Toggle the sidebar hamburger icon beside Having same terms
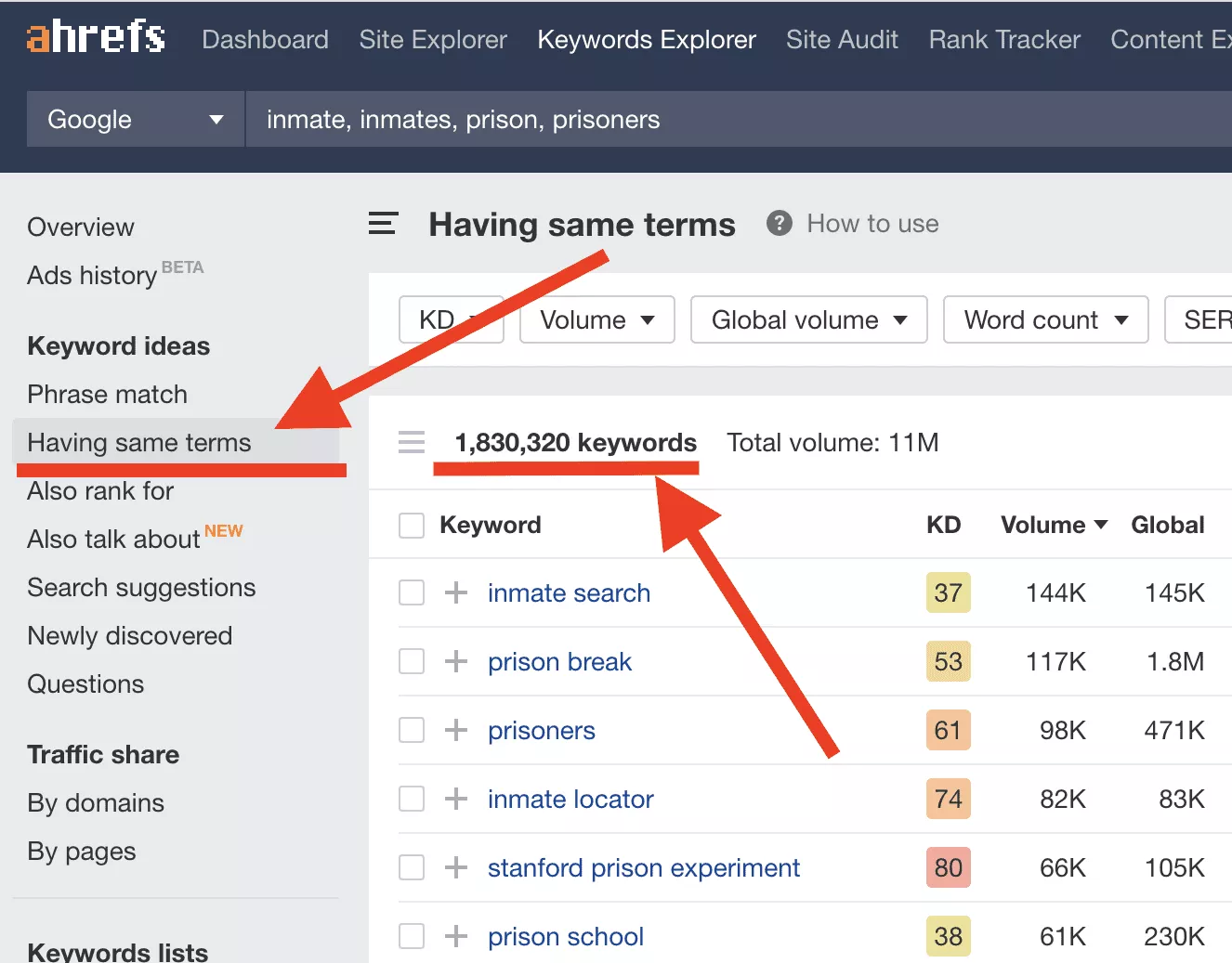Image resolution: width=1232 pixels, height=963 pixels. point(383,224)
